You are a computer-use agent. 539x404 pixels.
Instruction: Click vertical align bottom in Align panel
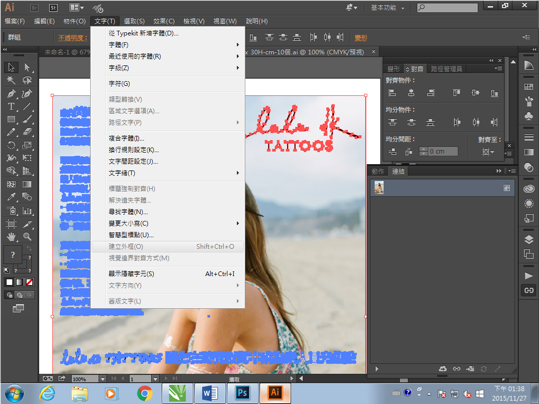(494, 93)
